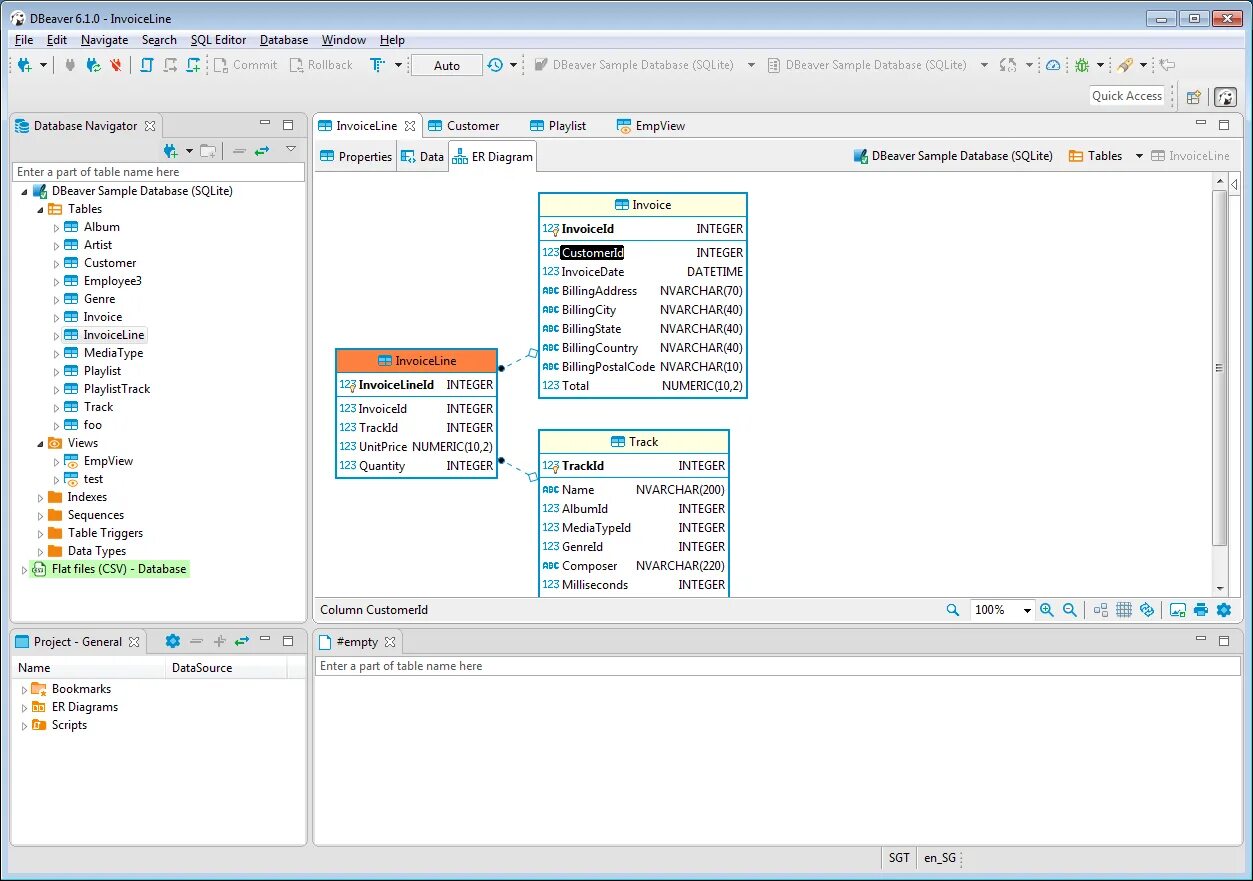Click the DBeaver perspective button
The height and width of the screenshot is (881, 1253).
pos(1225,97)
